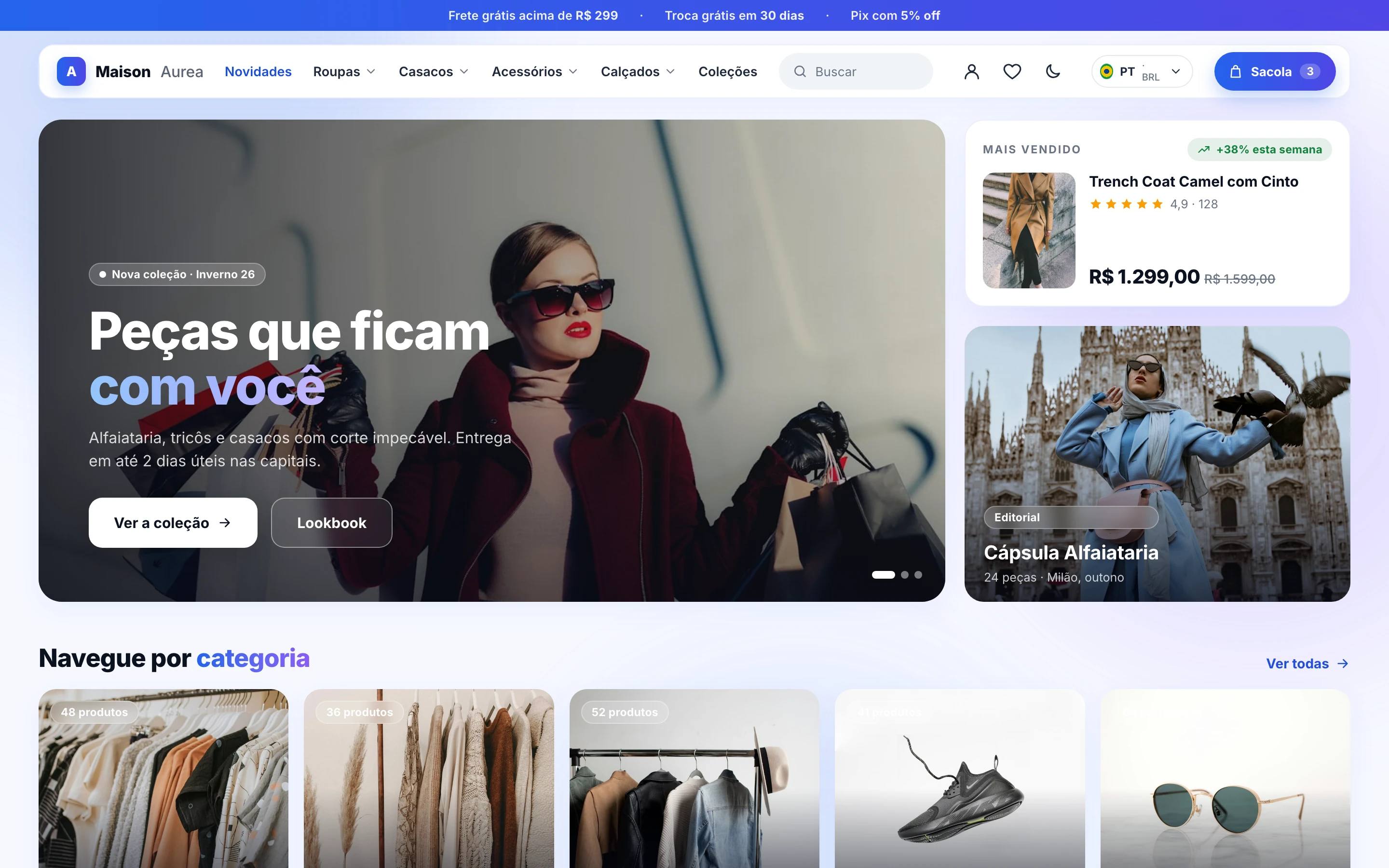This screenshot has width=1389, height=868.
Task: Expand the Casacos dropdown
Action: point(434,72)
